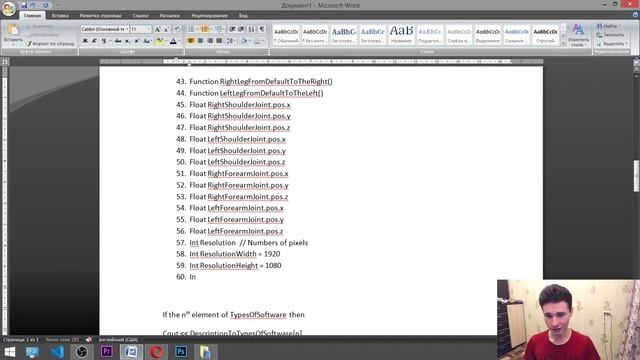Toggle bold formatting
Viewport: 640px width, 360px height.
(x=85, y=41)
